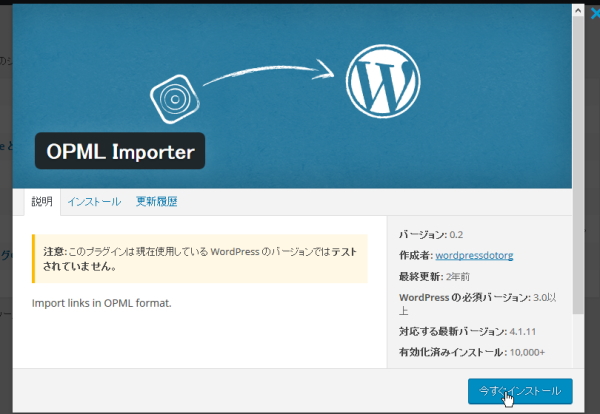Switch to the 説明 tab

tap(42, 202)
